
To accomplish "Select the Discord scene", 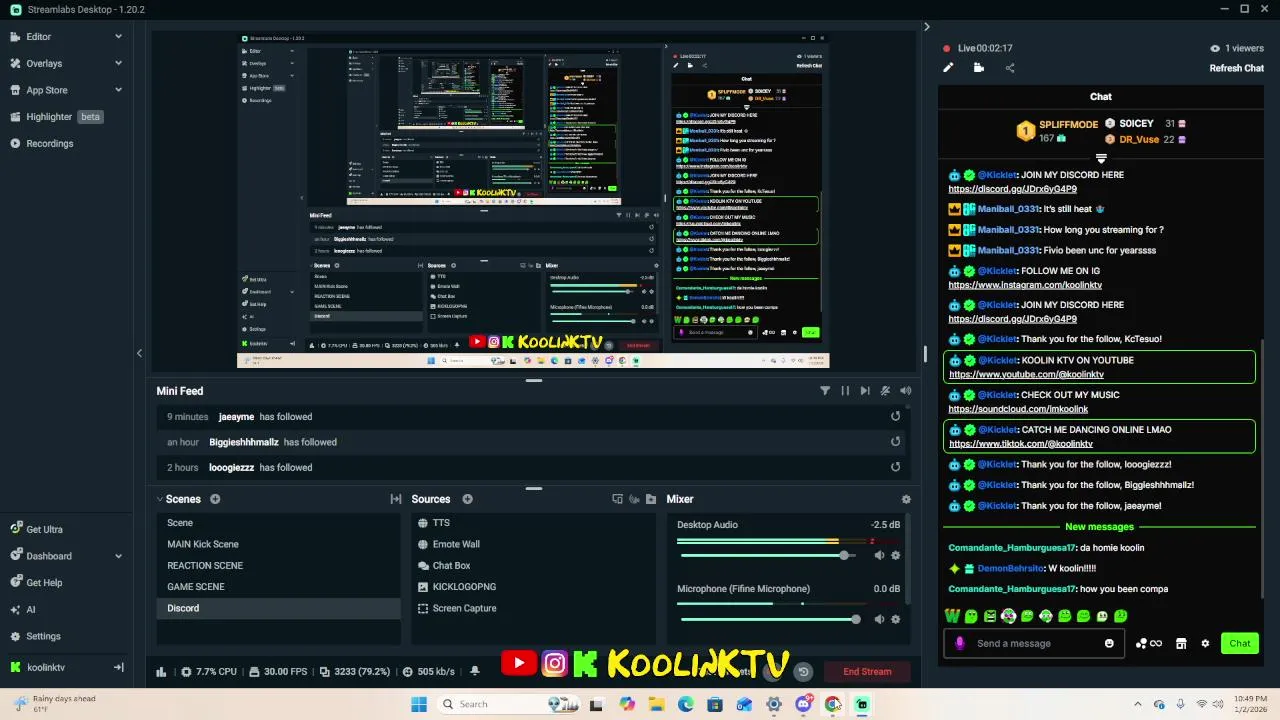I will pyautogui.click(x=278, y=608).
